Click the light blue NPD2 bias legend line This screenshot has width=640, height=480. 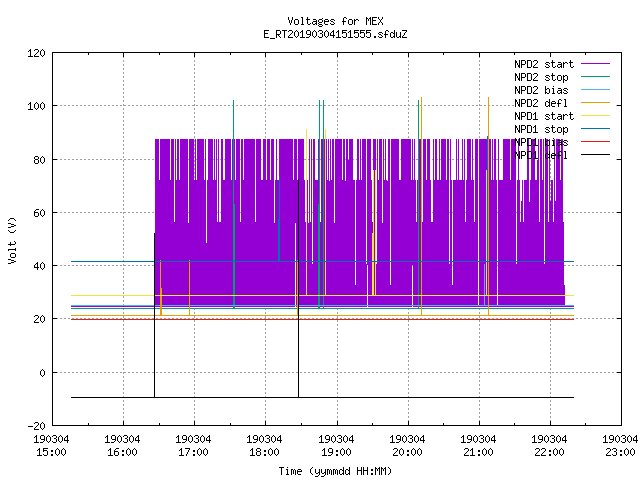[x=595, y=89]
